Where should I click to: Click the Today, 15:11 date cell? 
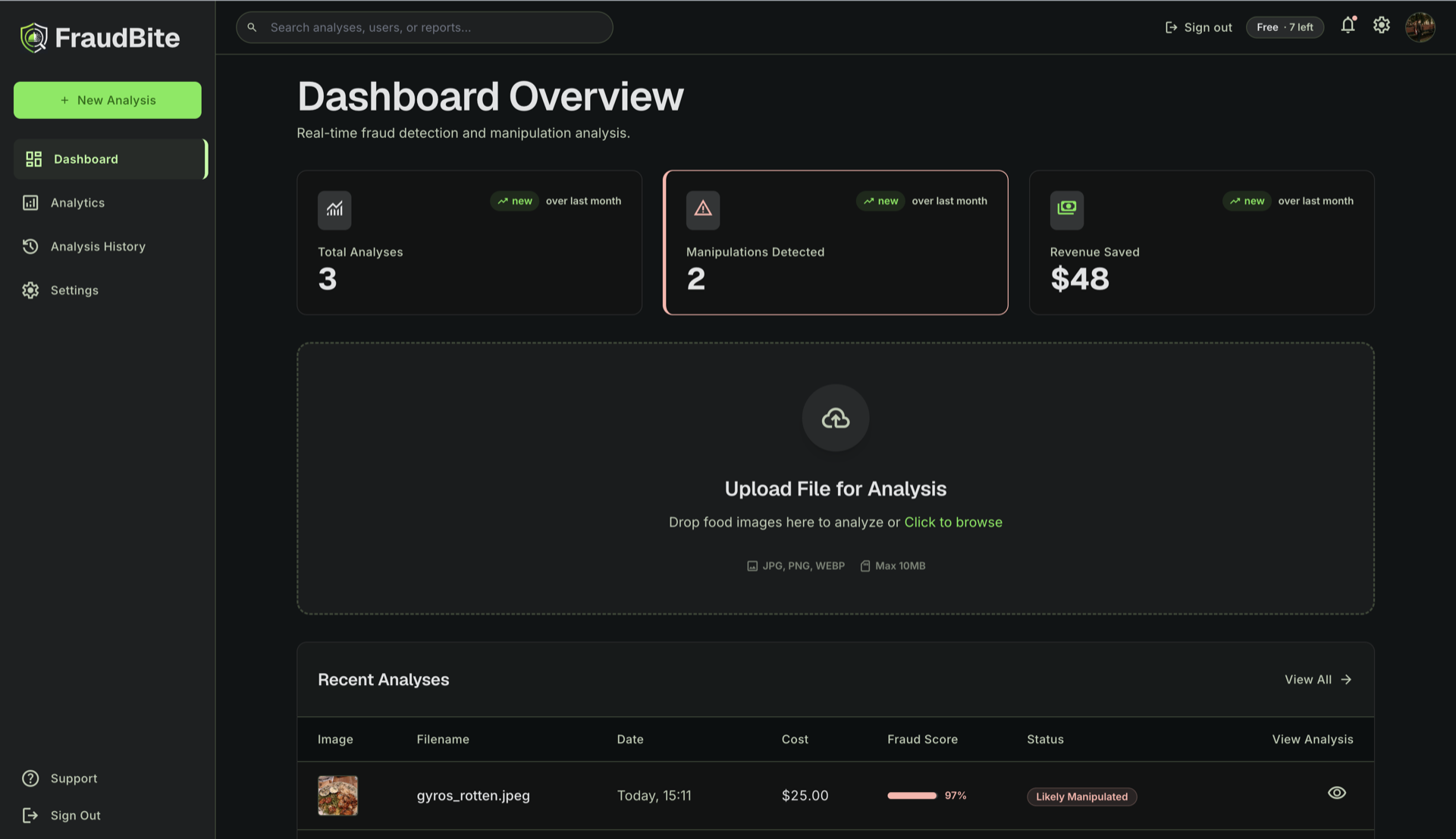coord(654,796)
